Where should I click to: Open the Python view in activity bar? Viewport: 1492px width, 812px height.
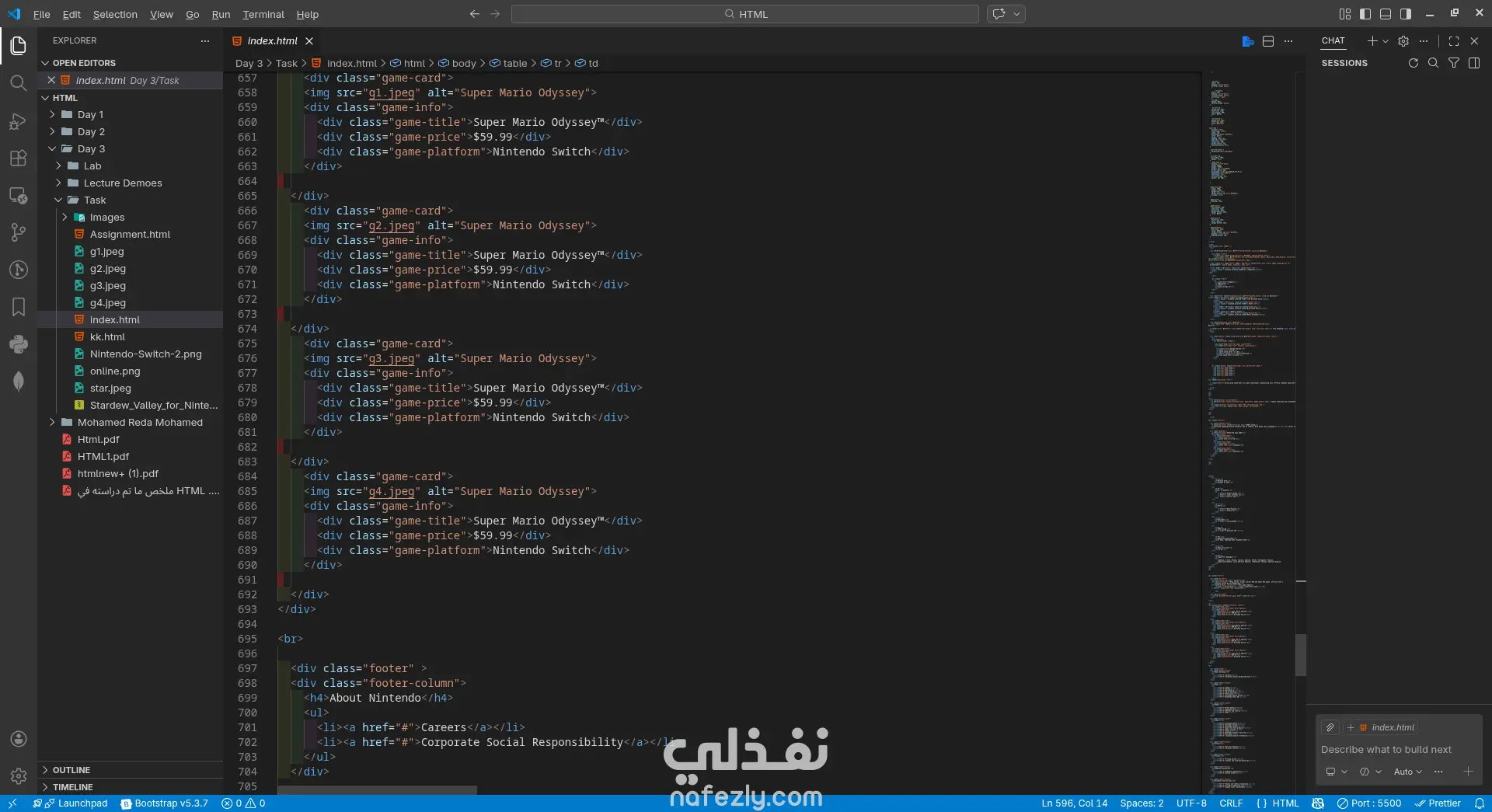(x=19, y=344)
